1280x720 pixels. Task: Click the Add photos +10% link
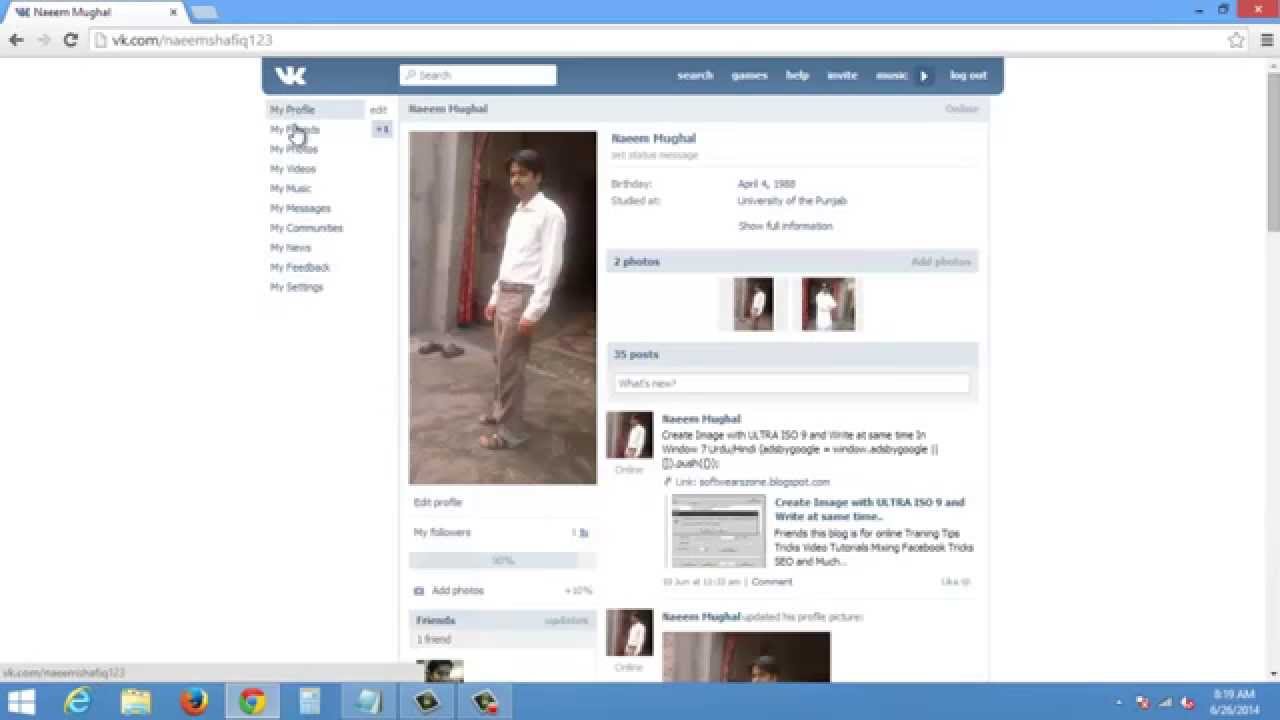503,591
